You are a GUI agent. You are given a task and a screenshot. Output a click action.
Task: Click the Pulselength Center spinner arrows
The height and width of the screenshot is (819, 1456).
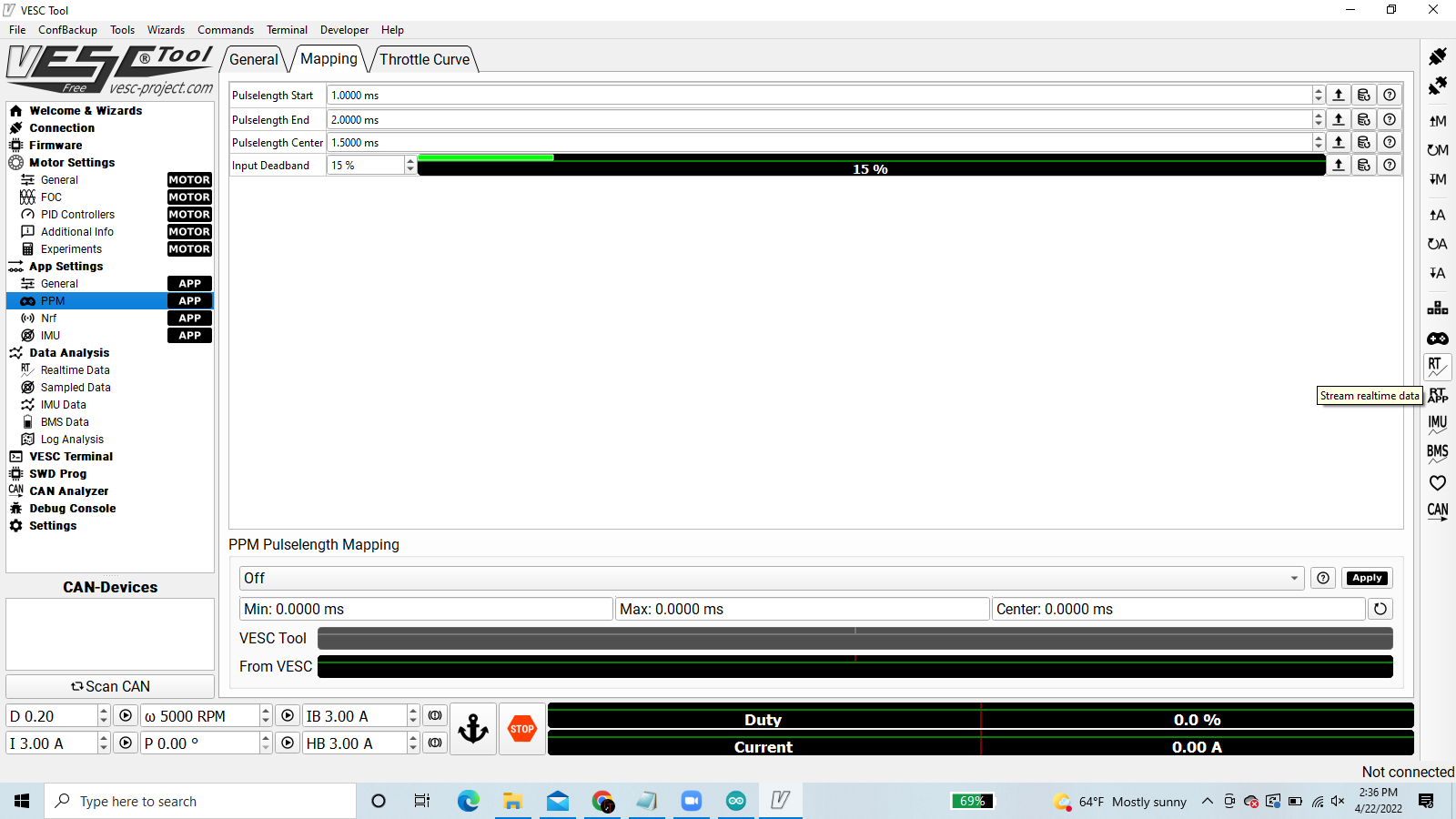[1319, 142]
